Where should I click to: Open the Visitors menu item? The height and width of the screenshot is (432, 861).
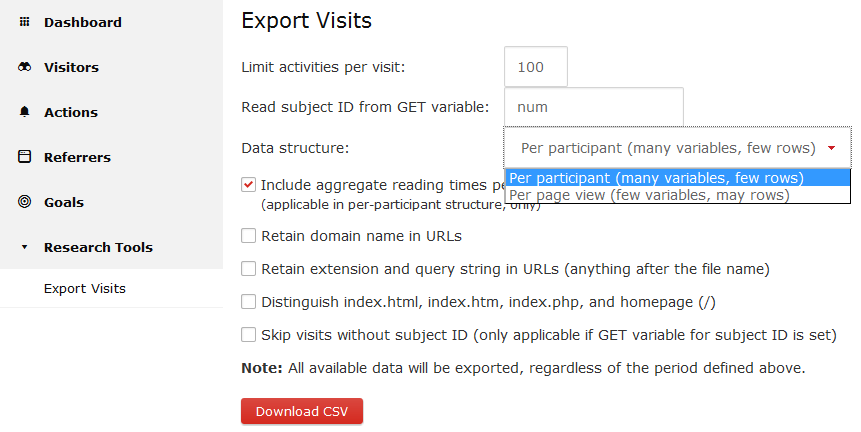point(71,67)
